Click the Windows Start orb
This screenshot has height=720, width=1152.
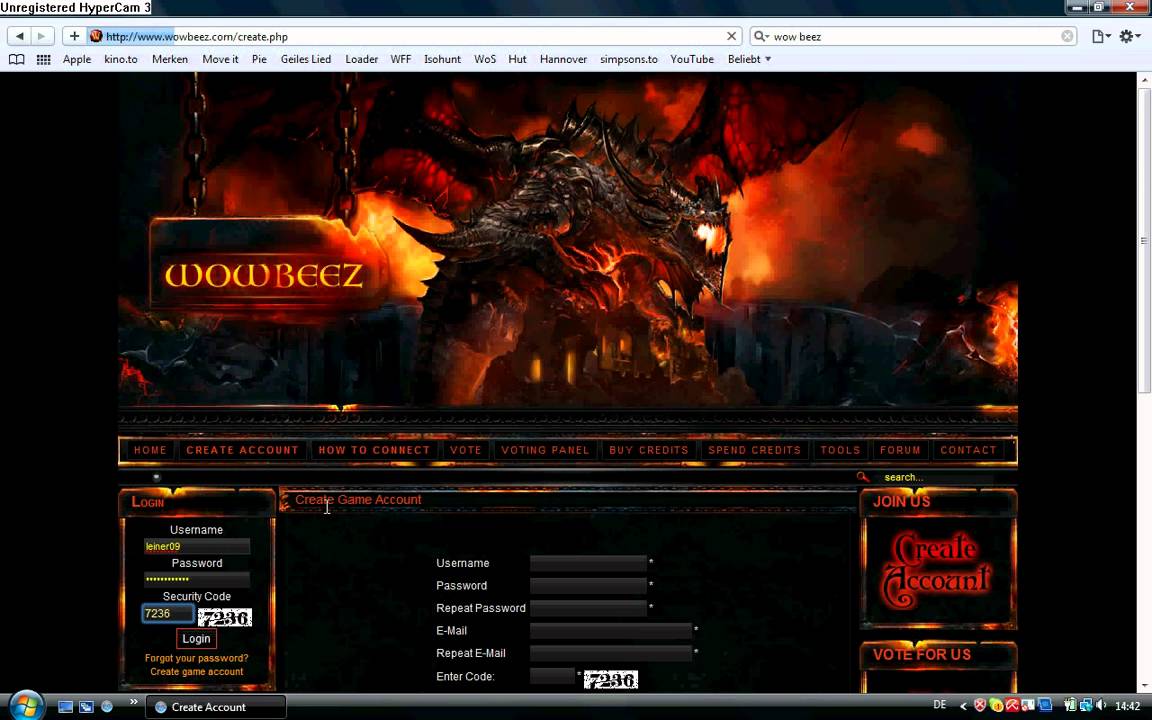26,706
